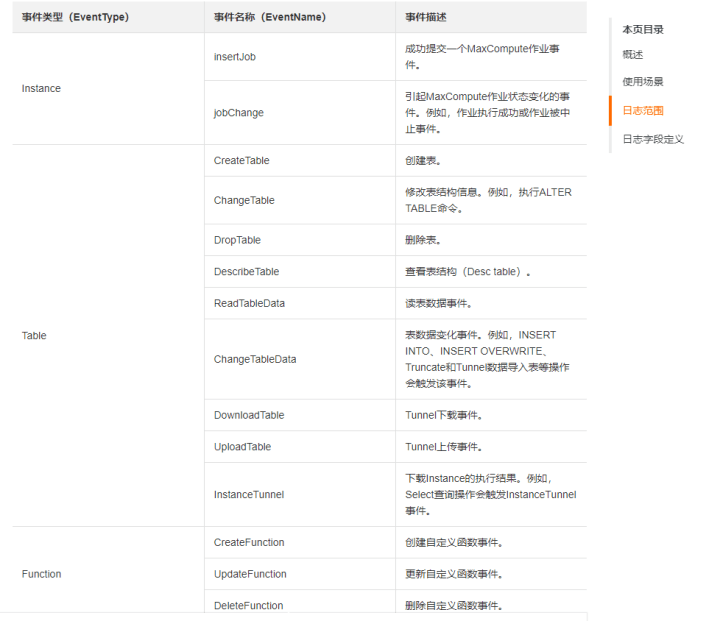
Task: Click the 事件描述 column header
Action: coord(425,17)
